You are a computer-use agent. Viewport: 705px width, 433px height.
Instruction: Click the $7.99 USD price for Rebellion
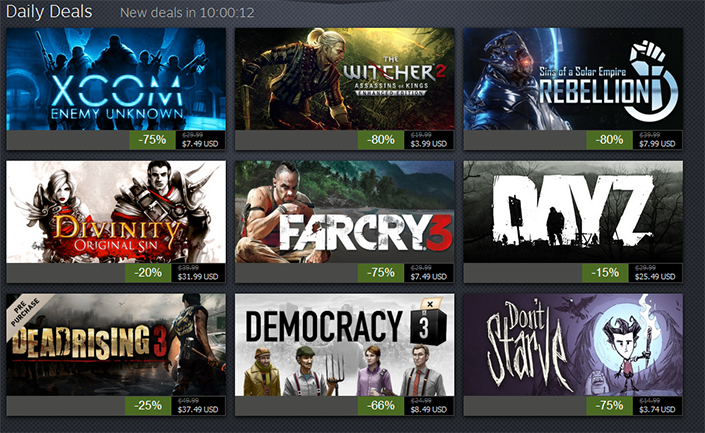657,144
